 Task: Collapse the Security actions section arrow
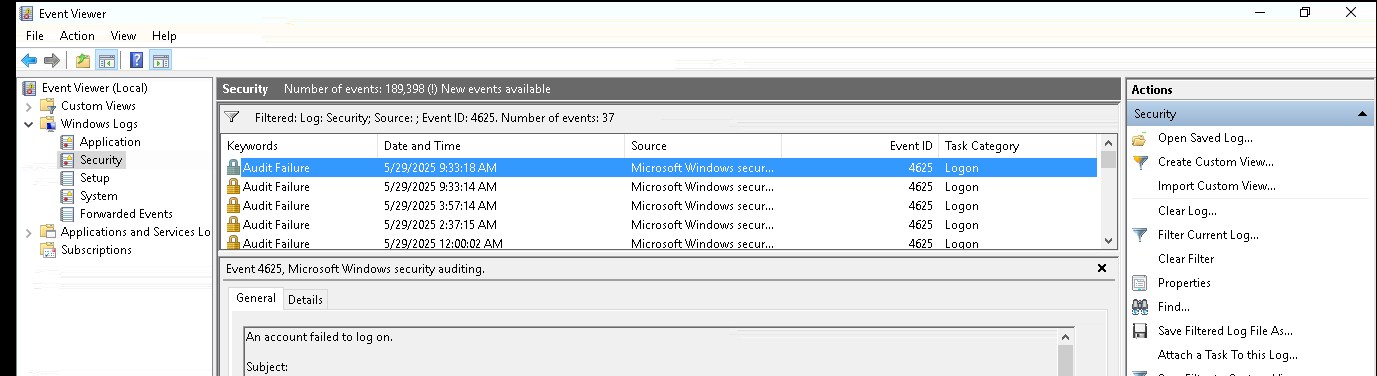coord(1362,114)
